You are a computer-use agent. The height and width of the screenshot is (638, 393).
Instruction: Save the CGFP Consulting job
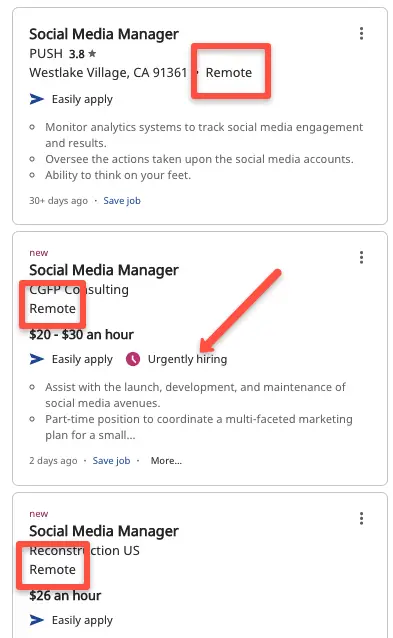pyautogui.click(x=111, y=461)
